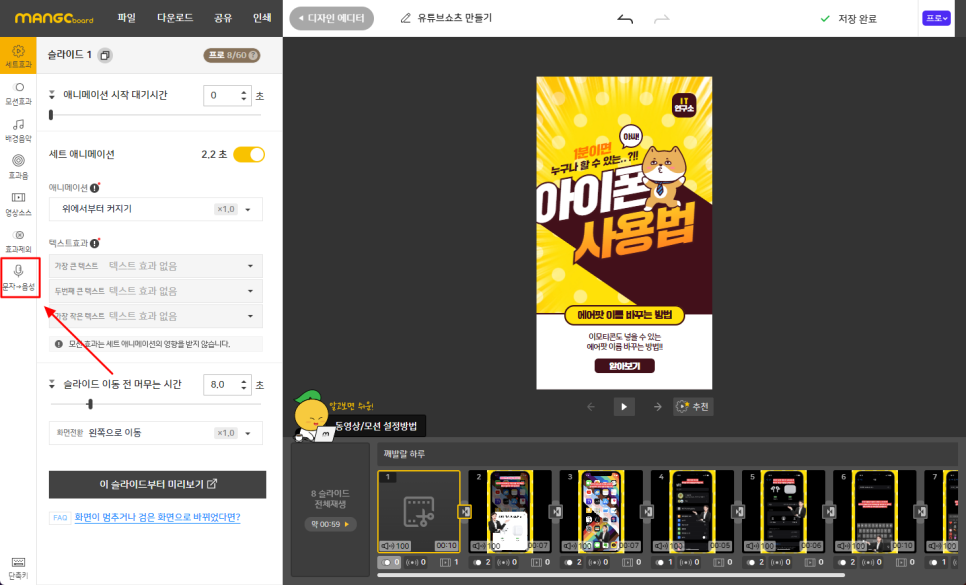This screenshot has width=966, height=585.
Task: Click the volume 100 icon on slide 1
Action: [395, 546]
